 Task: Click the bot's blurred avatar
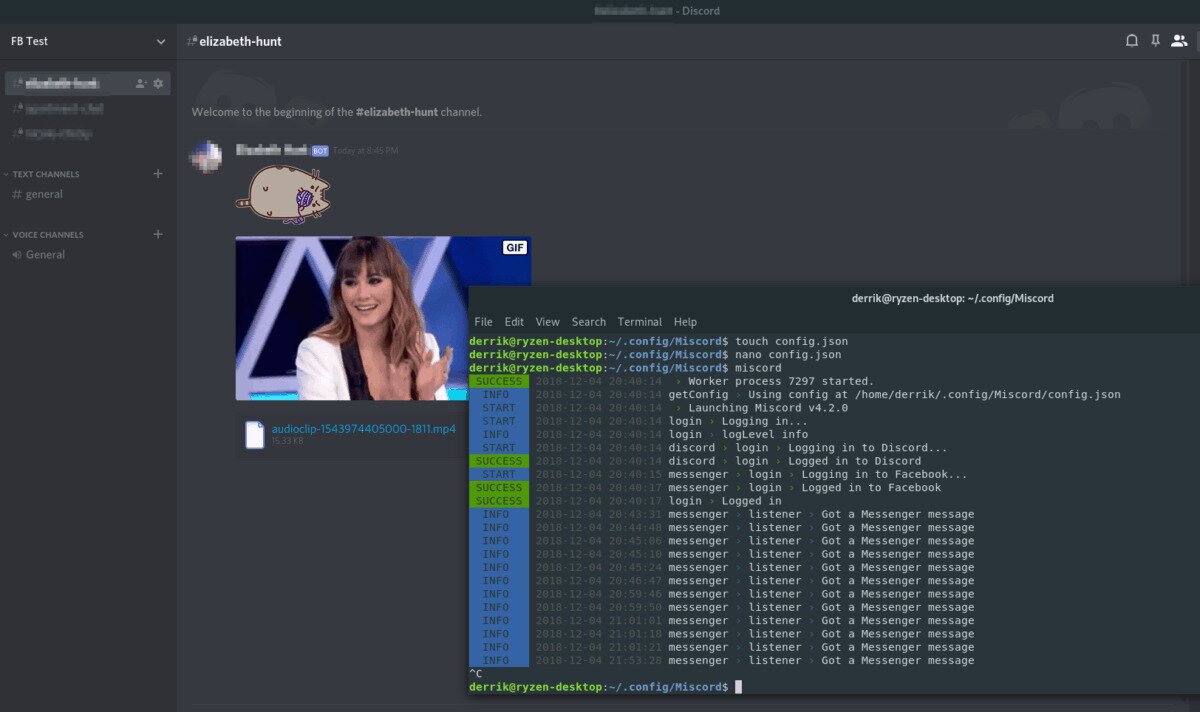coord(207,156)
